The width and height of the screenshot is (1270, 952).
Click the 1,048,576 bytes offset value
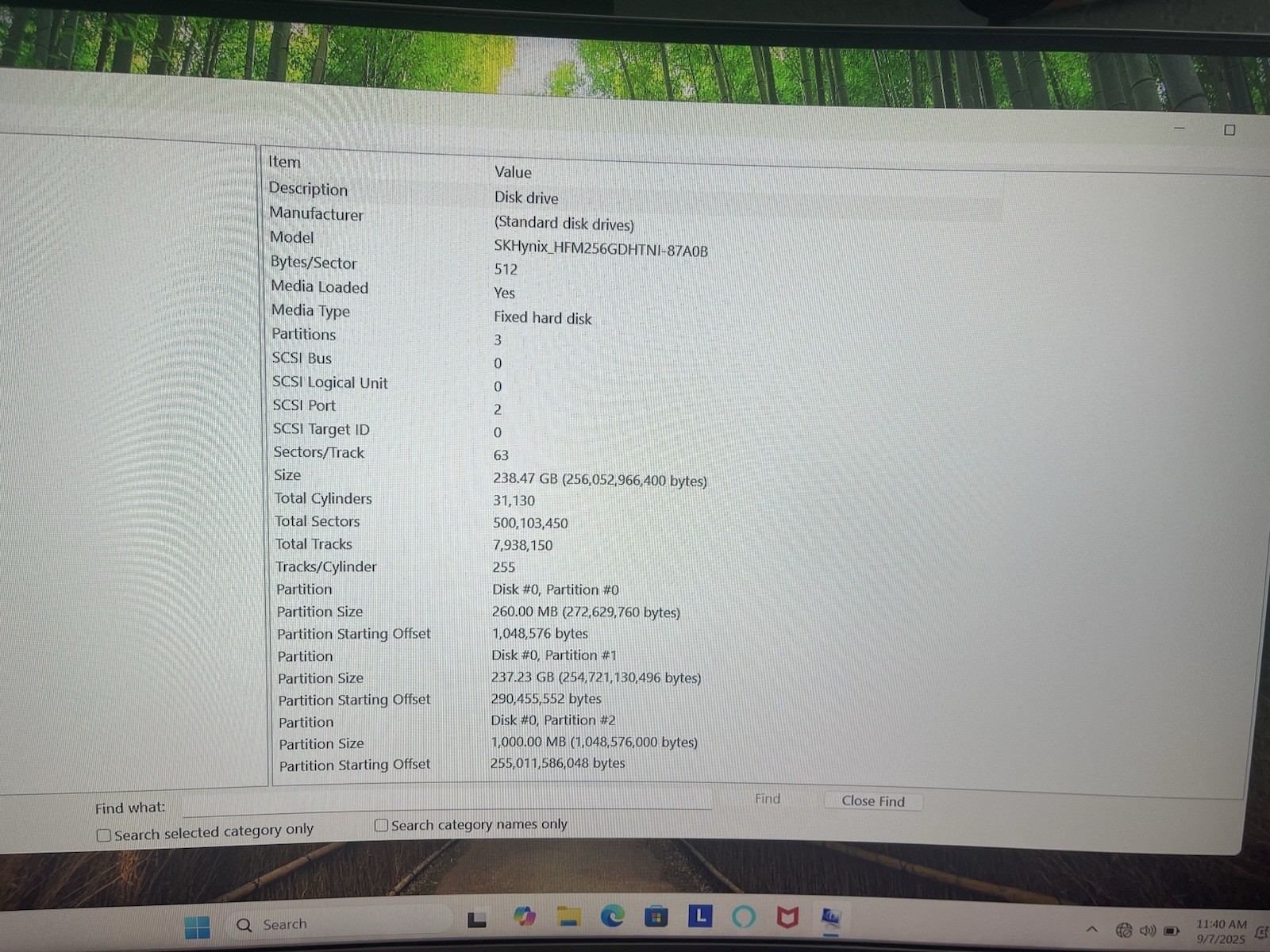point(540,634)
